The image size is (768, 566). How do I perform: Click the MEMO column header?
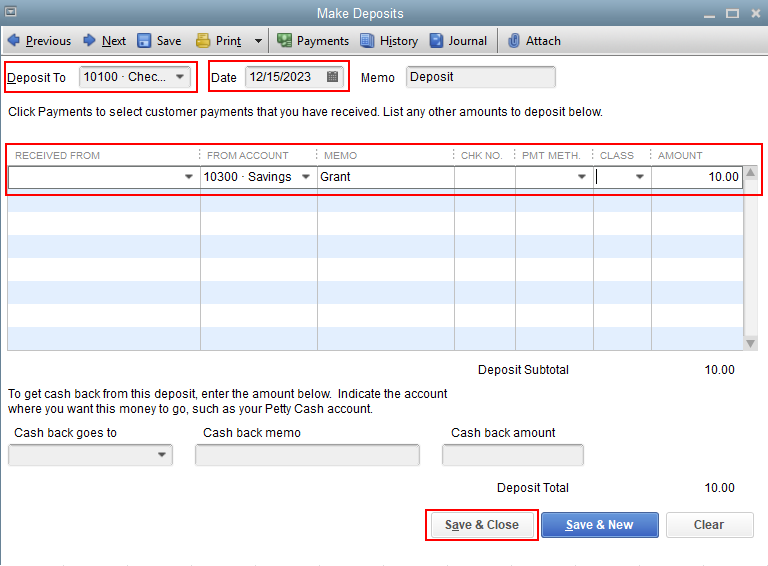point(340,156)
